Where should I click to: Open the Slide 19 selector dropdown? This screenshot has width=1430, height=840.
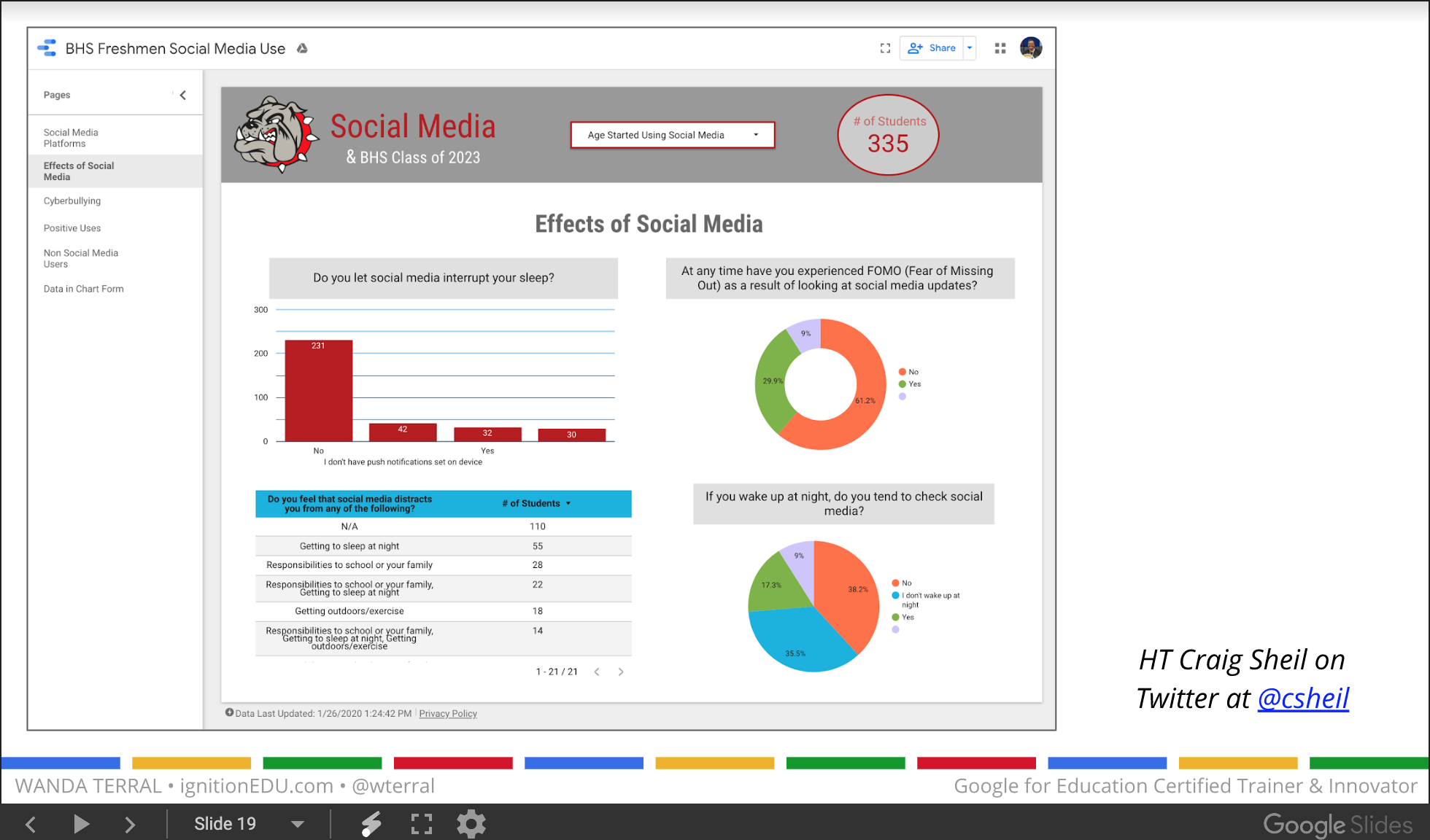pyautogui.click(x=298, y=824)
